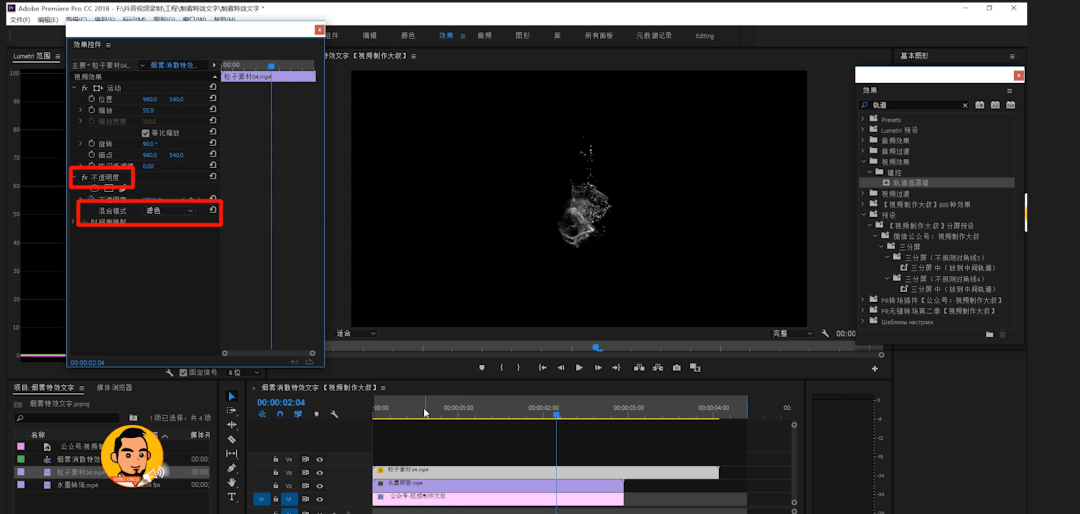Select the Hand tool
Viewport: 1080px width, 514px height.
pyautogui.click(x=232, y=482)
